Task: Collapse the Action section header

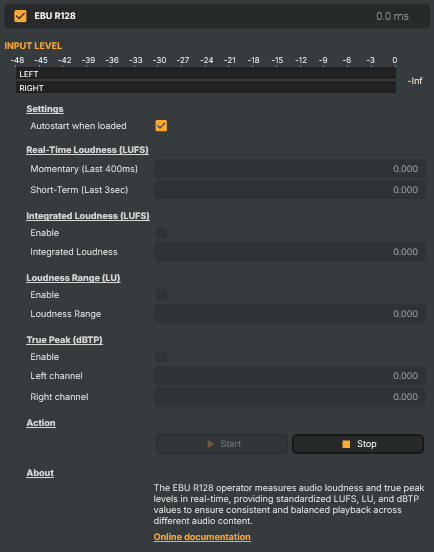Action: (41, 423)
